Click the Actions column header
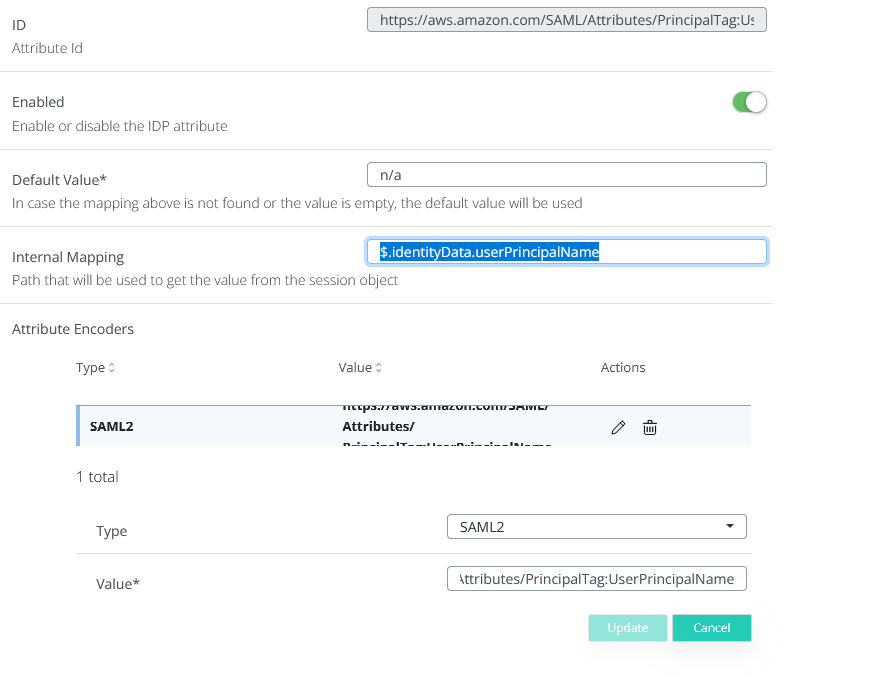This screenshot has width=879, height=677. pyautogui.click(x=623, y=368)
